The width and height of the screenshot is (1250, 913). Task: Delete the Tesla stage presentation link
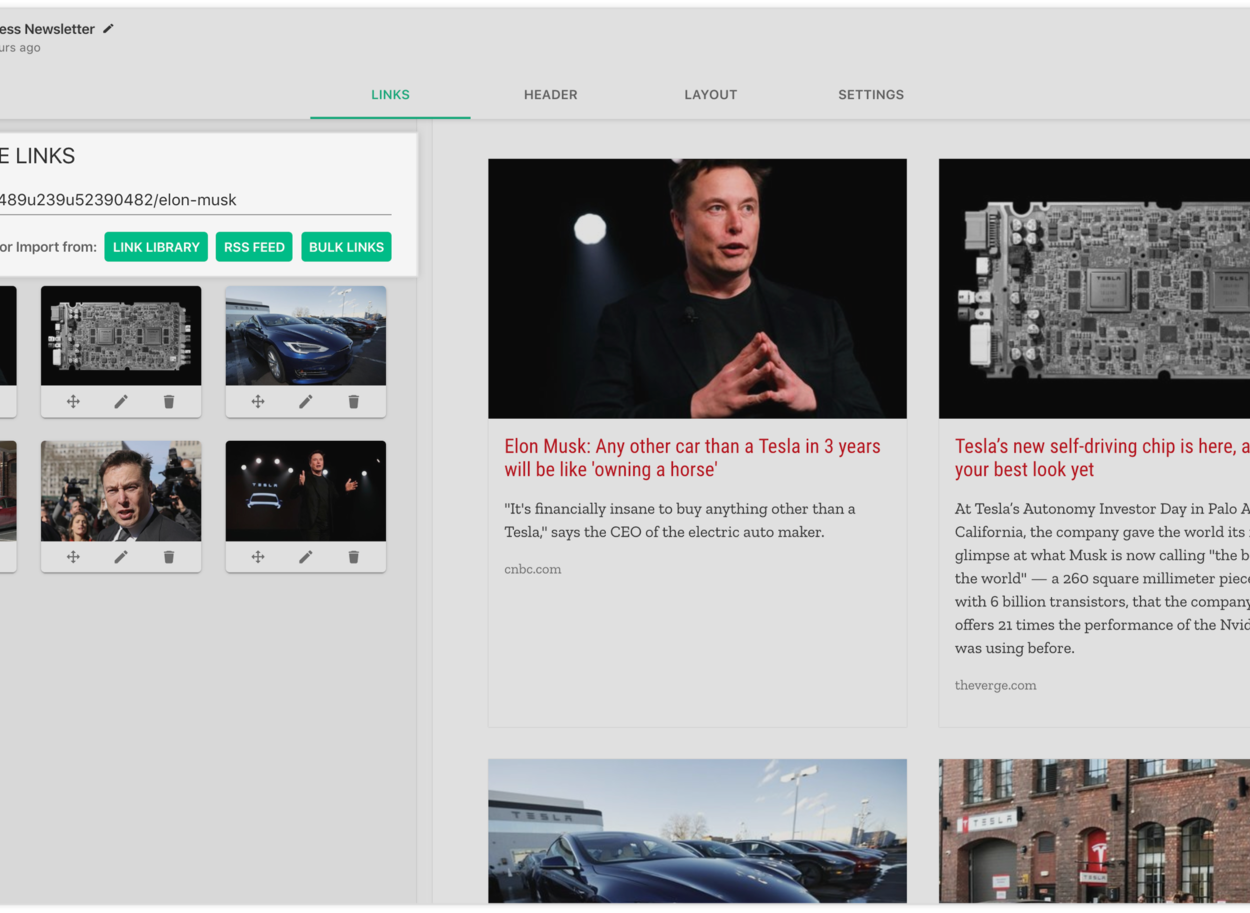(354, 557)
